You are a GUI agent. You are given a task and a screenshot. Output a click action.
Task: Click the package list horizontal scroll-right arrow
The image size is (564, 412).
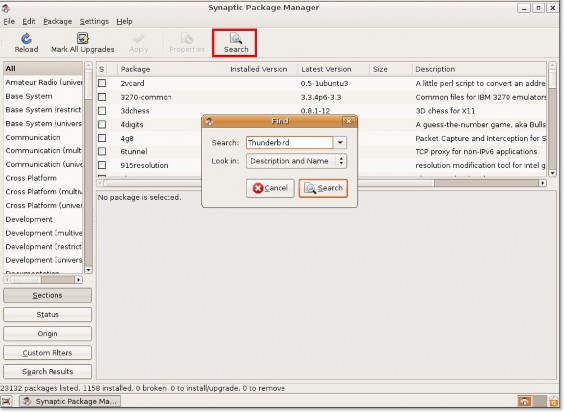[542, 183]
